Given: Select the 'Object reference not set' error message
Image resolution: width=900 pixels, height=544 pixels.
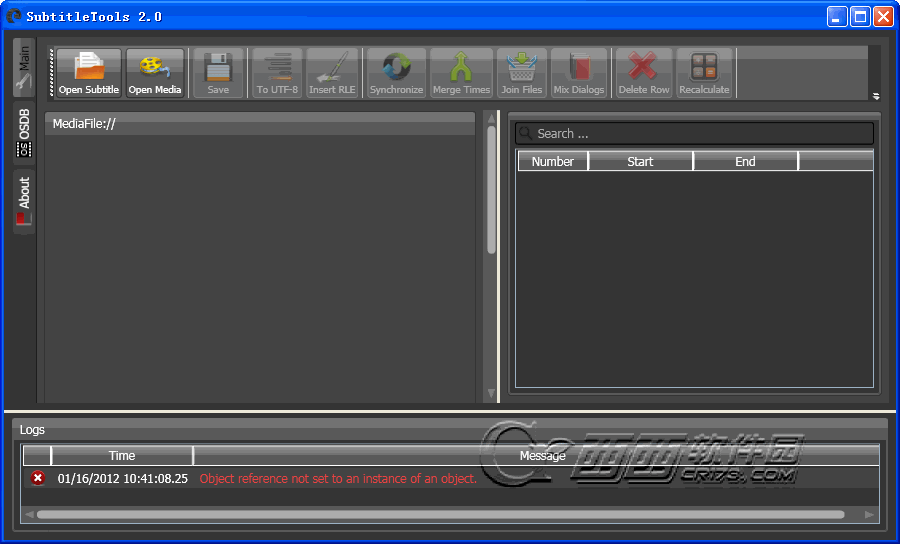Looking at the screenshot, I should (338, 479).
